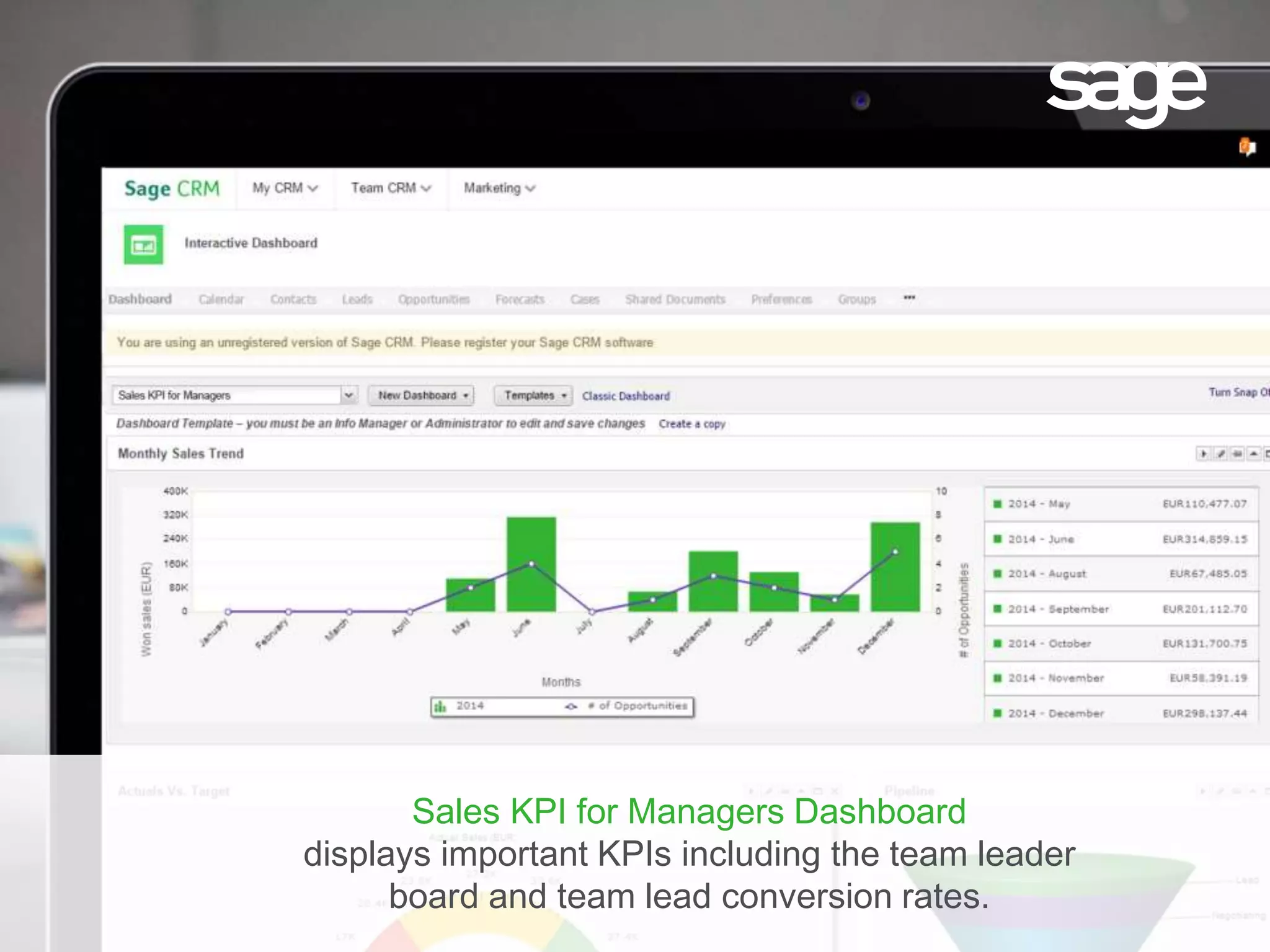This screenshot has width=1270, height=952.
Task: Click the play arrow icon on Monthly Sales Trend
Action: pyautogui.click(x=1203, y=454)
